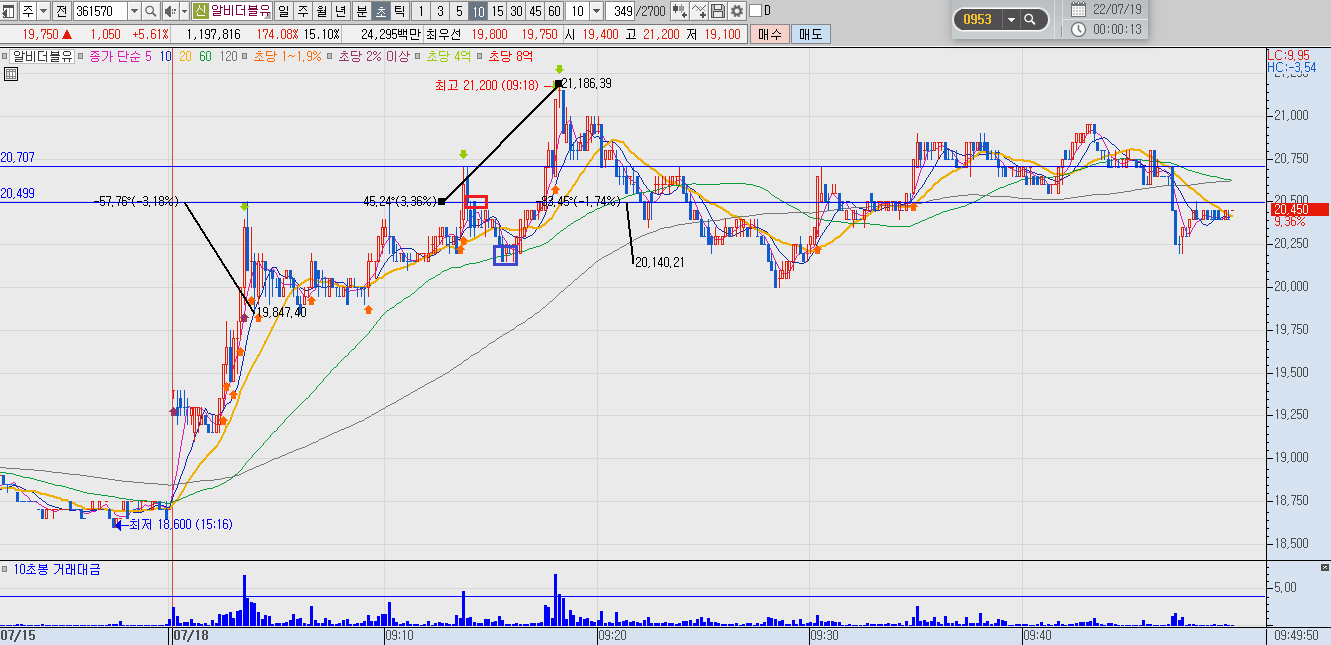Screen dimensions: 1331x645
Task: Click the 349 bar count input field
Action: [620, 11]
